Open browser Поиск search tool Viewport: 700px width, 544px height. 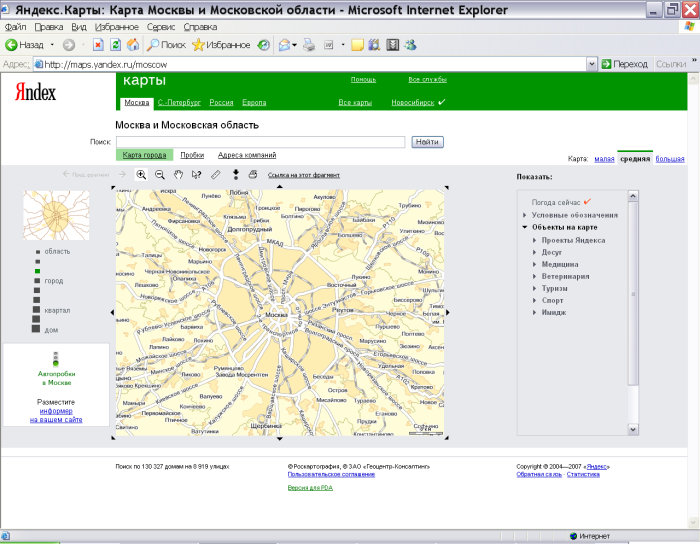[x=166, y=45]
